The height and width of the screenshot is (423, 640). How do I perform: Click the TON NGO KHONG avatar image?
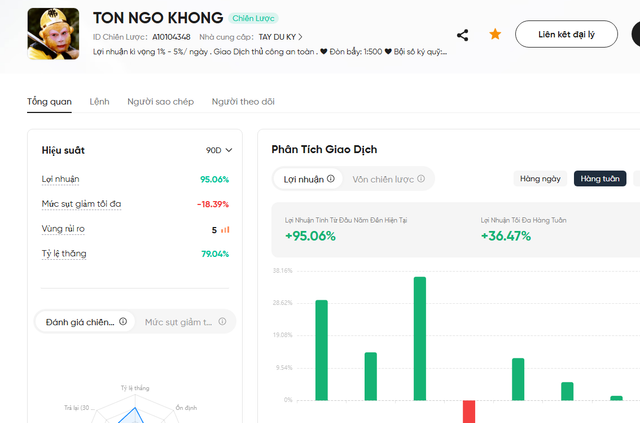53,34
